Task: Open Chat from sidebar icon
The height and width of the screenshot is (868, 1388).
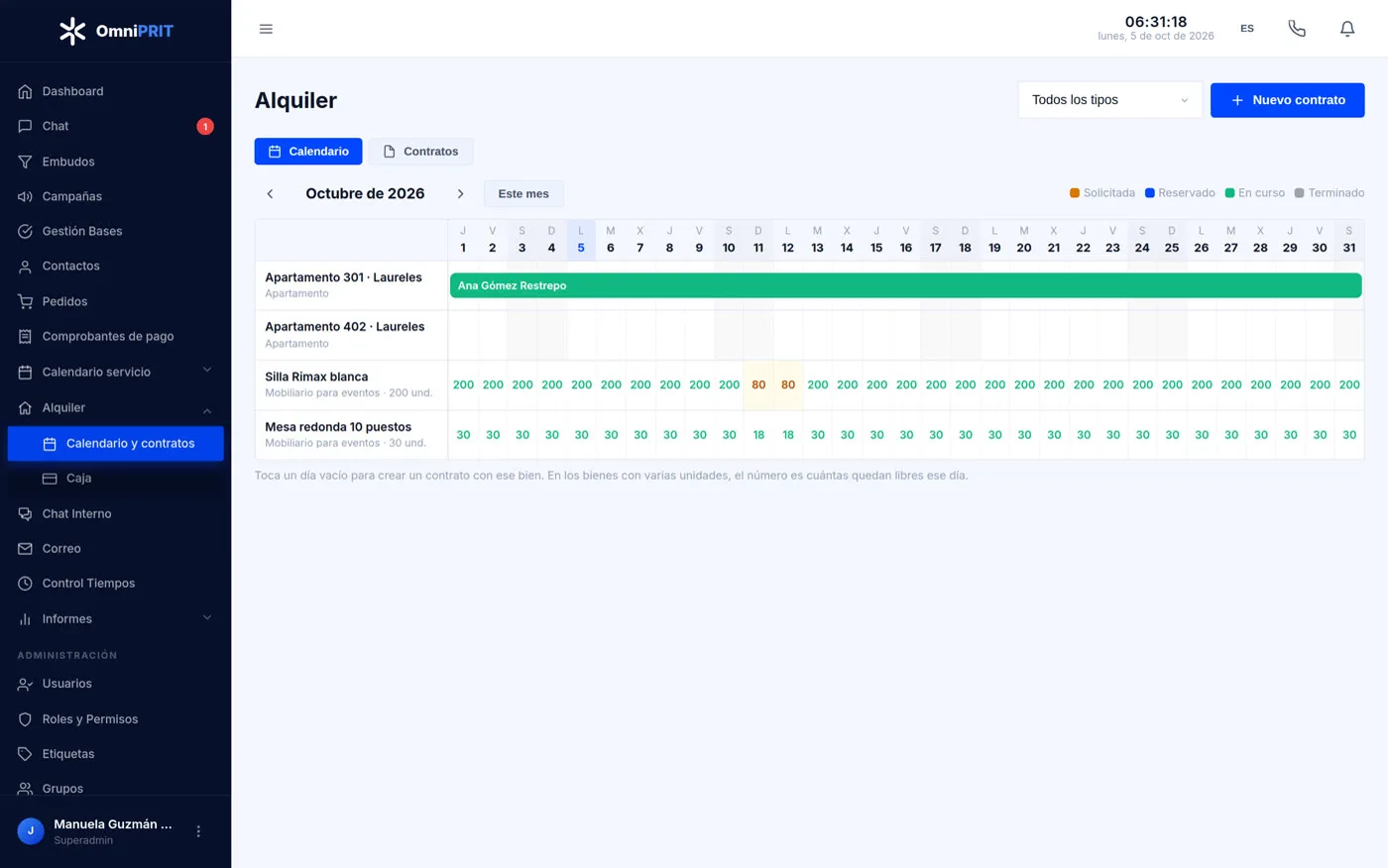Action: click(x=25, y=126)
